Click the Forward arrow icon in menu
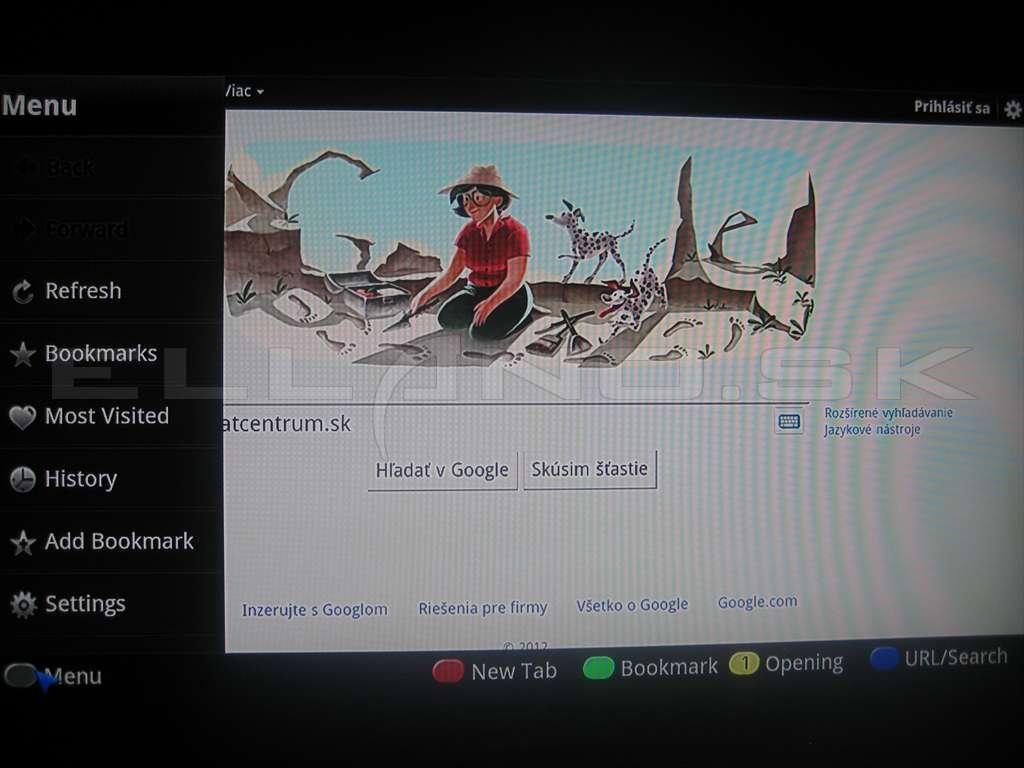The height and width of the screenshot is (768, 1024). [x=26, y=229]
